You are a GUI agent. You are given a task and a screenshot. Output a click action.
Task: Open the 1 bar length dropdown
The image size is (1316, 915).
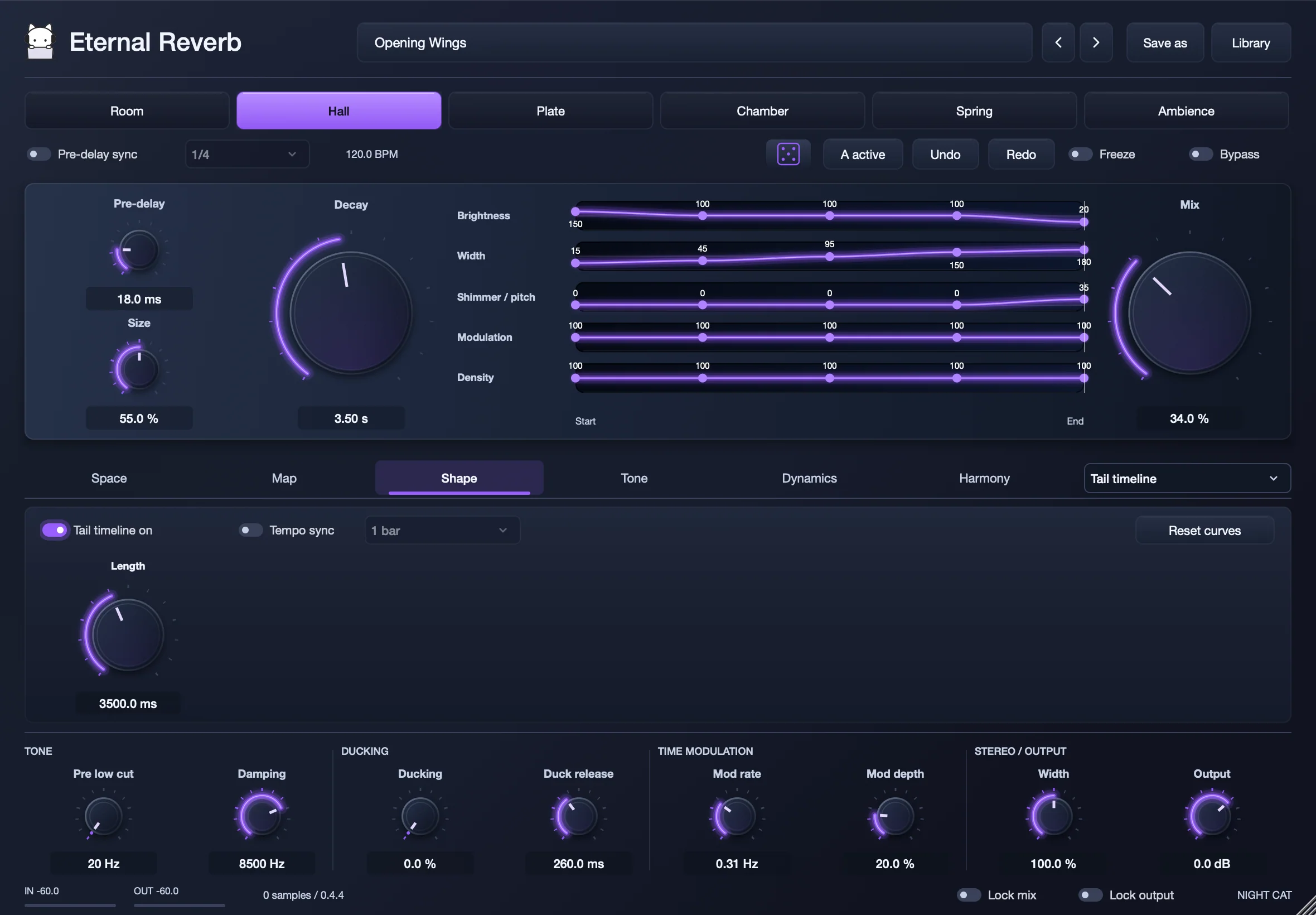[442, 531]
